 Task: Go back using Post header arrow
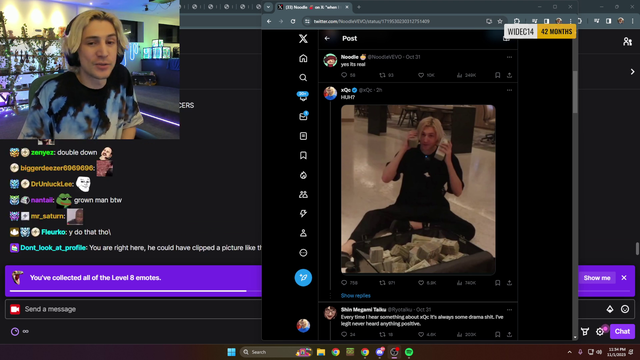327,38
